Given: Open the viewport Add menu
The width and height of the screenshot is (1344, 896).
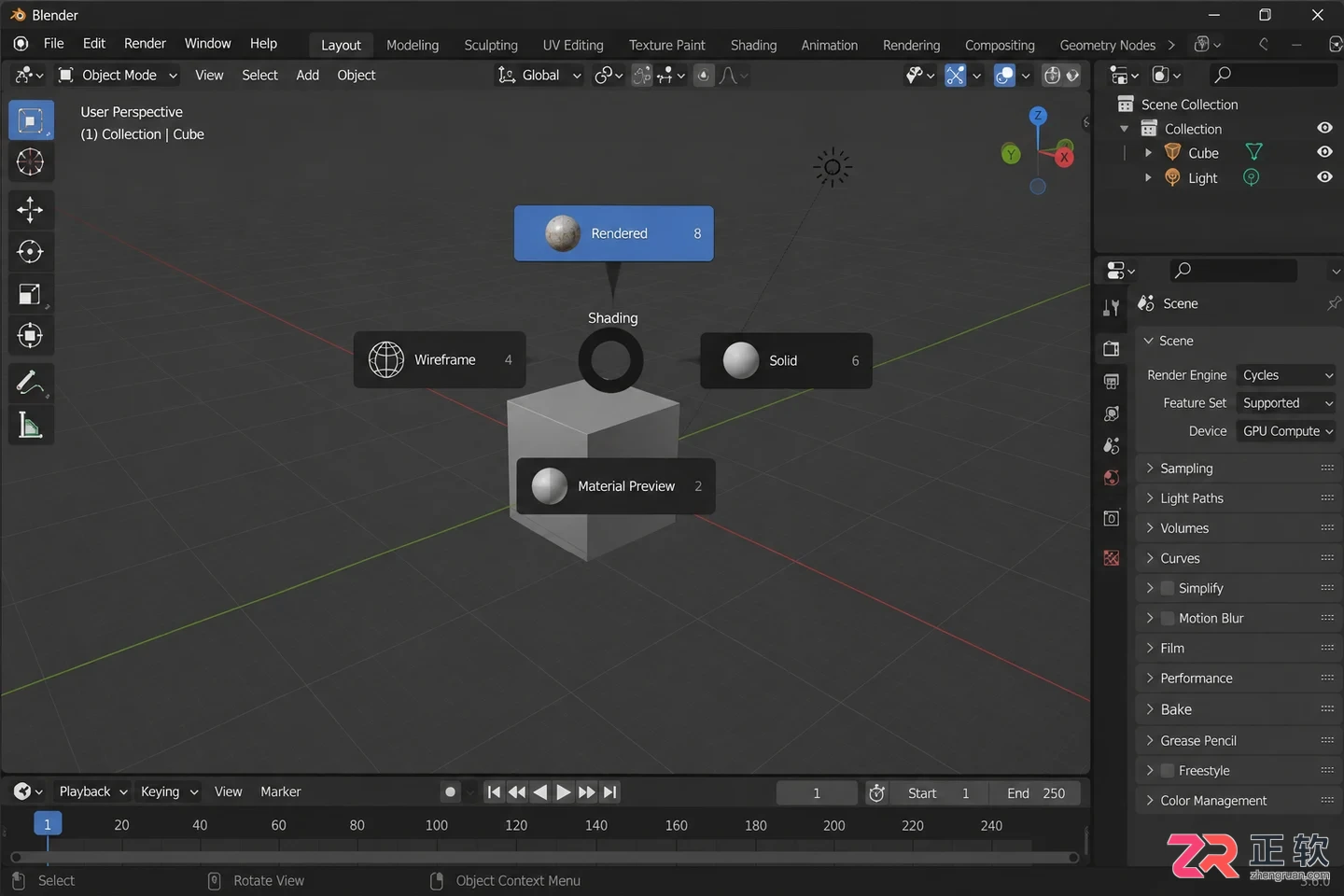Looking at the screenshot, I should coord(308,76).
